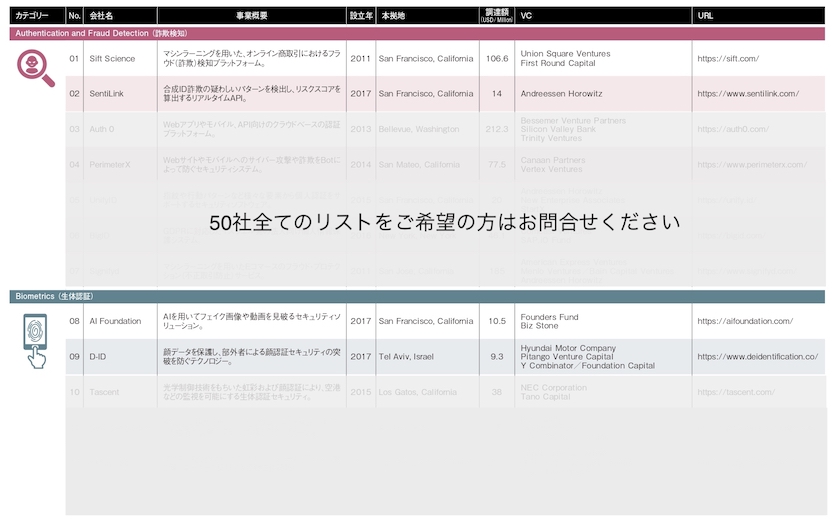Click the Hyundai Motor Company entry
This screenshot has height=526, width=834.
pyautogui.click(x=568, y=348)
